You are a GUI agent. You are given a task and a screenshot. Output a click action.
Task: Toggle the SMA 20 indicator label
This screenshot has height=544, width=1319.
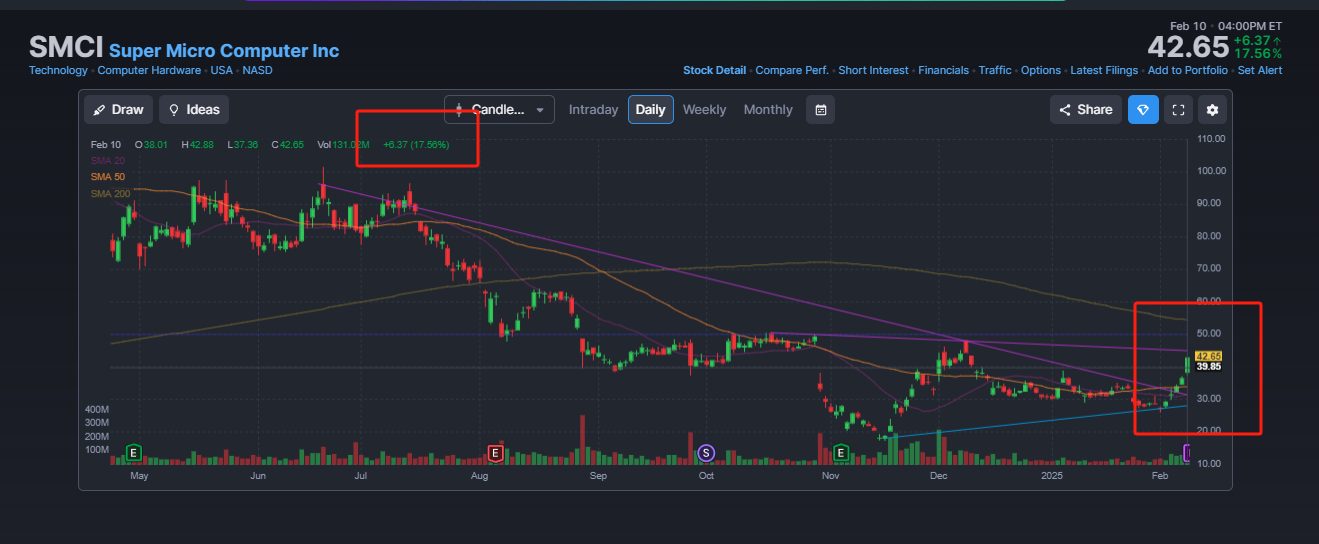coord(107,161)
